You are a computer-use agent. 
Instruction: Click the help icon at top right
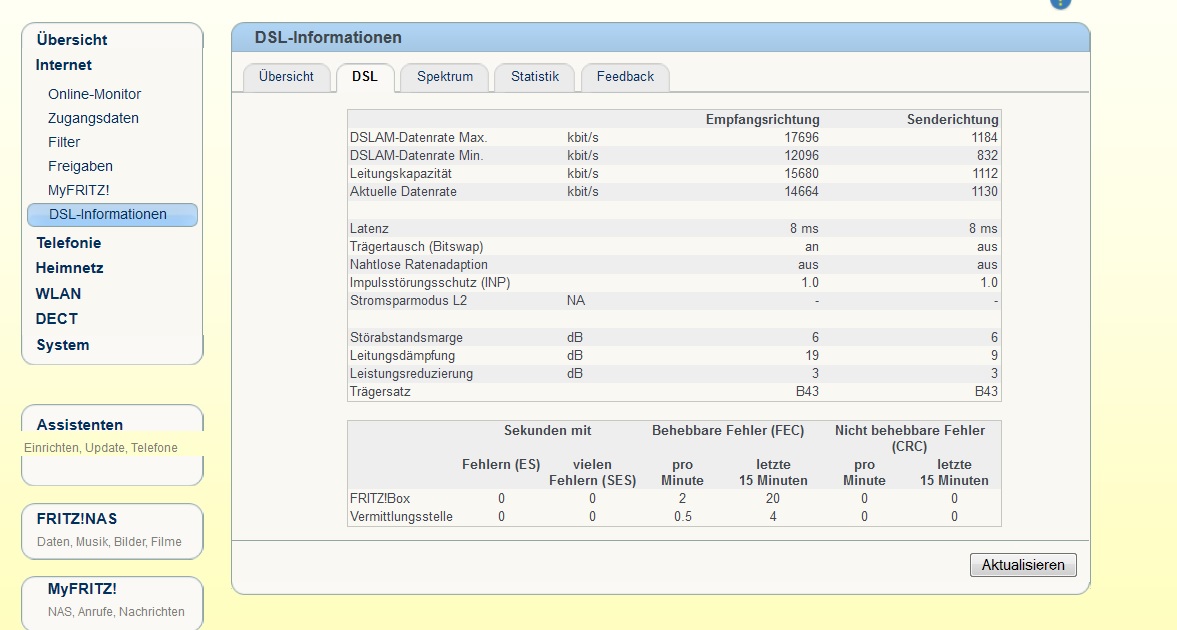point(1060,3)
